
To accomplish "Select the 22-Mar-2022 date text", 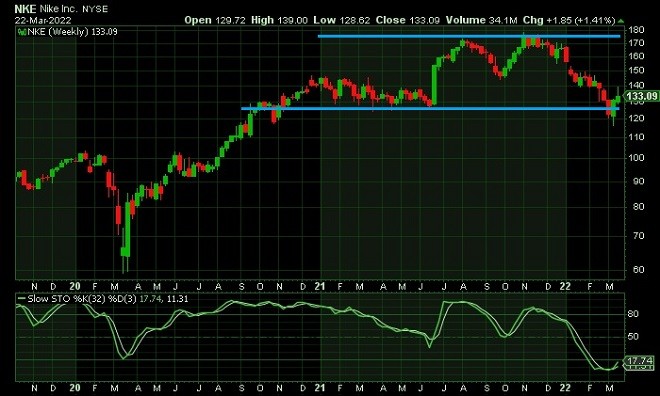I will point(43,20).
